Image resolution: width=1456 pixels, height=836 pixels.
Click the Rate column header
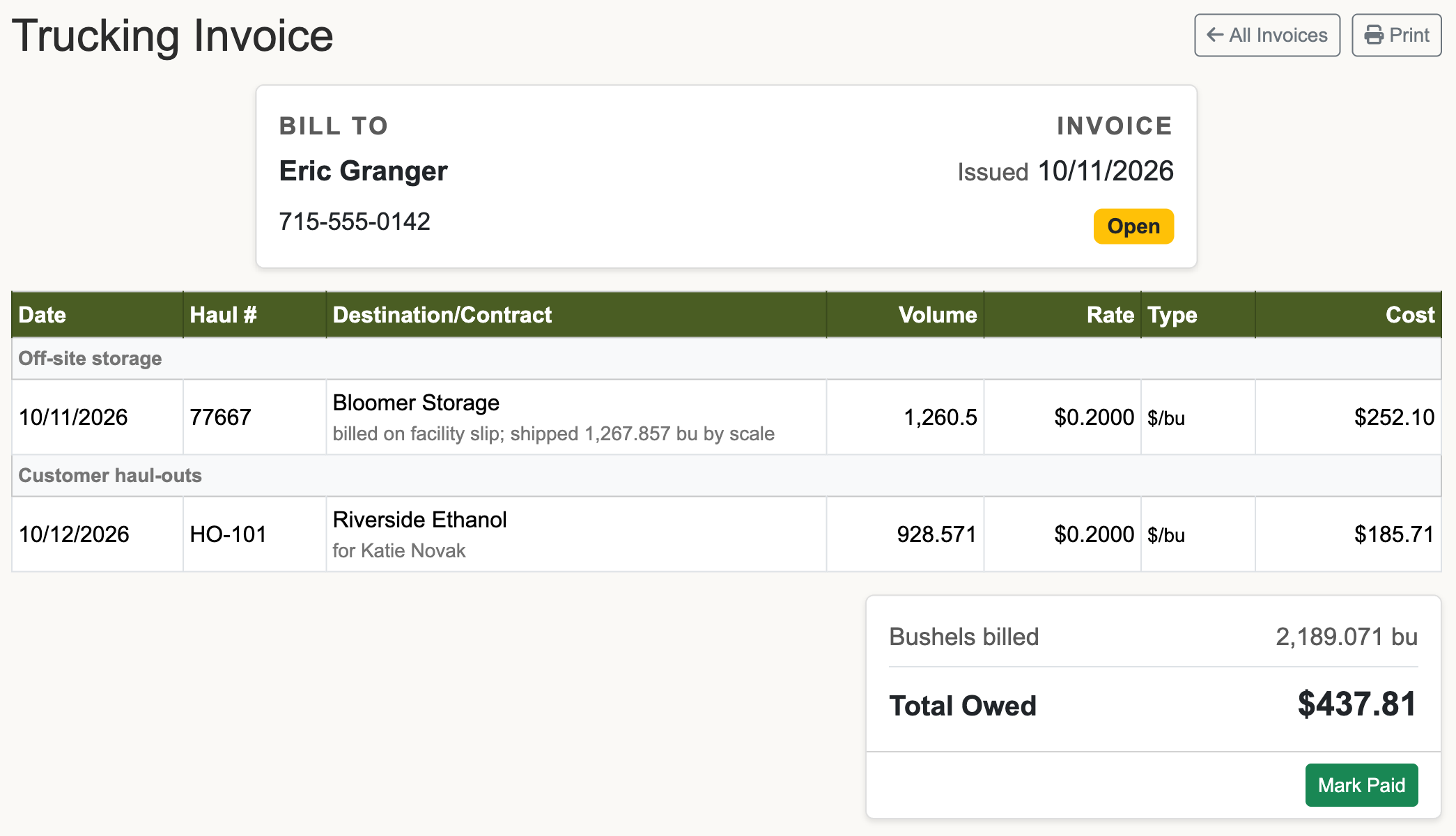[1062, 315]
